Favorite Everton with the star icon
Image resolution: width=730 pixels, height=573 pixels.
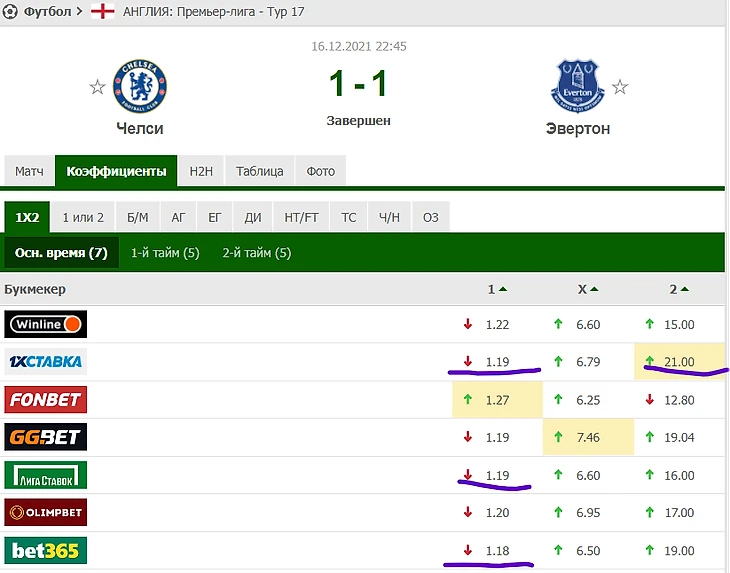620,87
